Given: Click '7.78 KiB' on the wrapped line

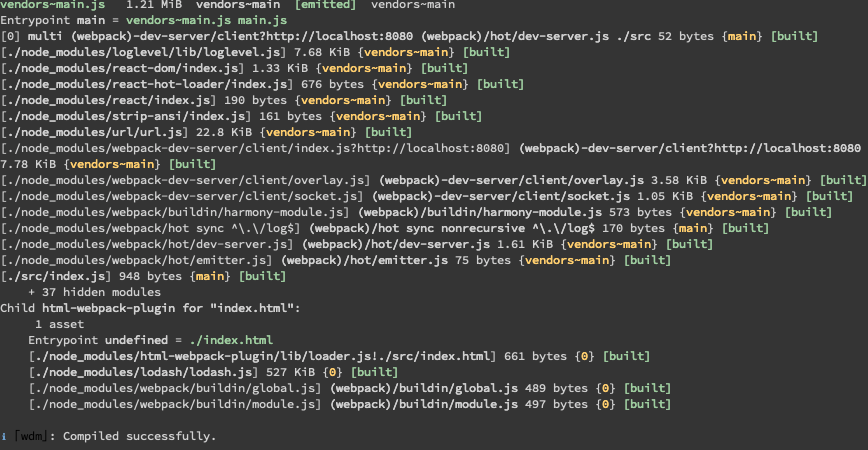Looking at the screenshot, I should coord(28,164).
